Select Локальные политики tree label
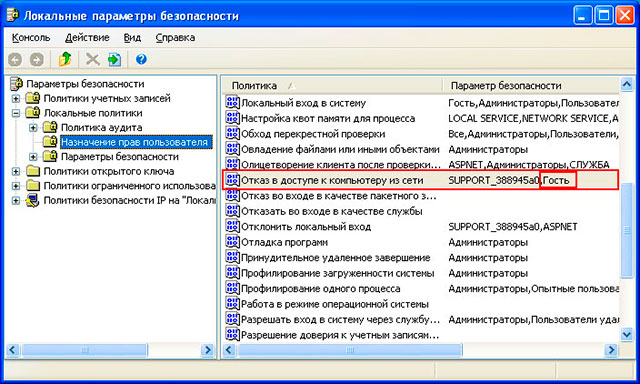The height and width of the screenshot is (384, 640). tap(93, 113)
